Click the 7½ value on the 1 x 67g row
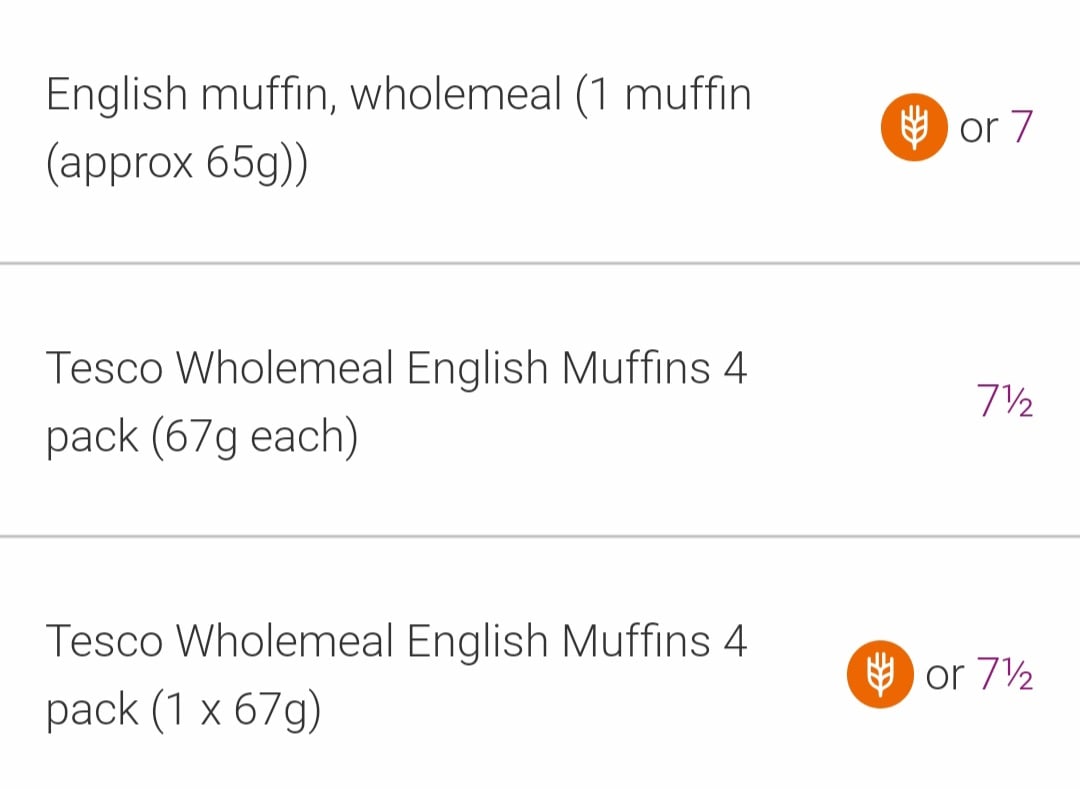 [1004, 676]
